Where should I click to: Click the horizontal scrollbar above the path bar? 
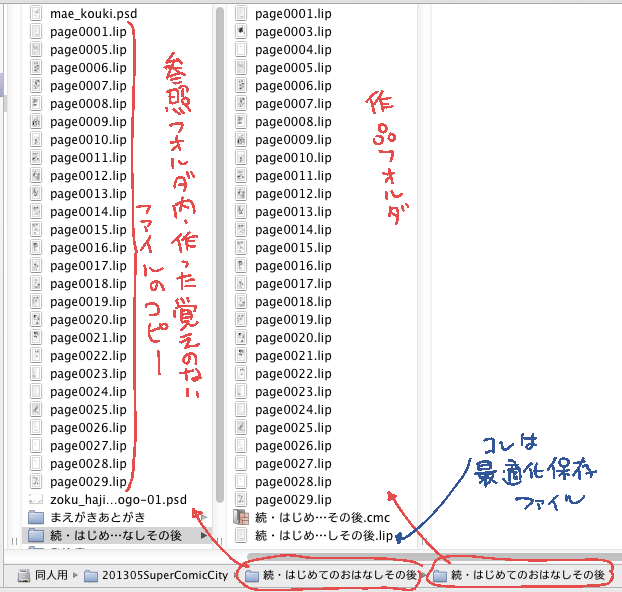coord(434,557)
